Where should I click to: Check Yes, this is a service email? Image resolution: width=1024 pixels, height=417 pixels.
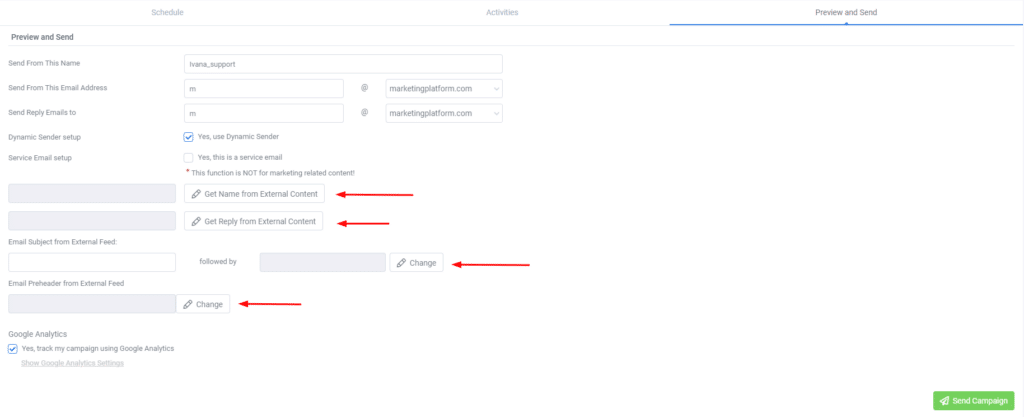pos(189,157)
